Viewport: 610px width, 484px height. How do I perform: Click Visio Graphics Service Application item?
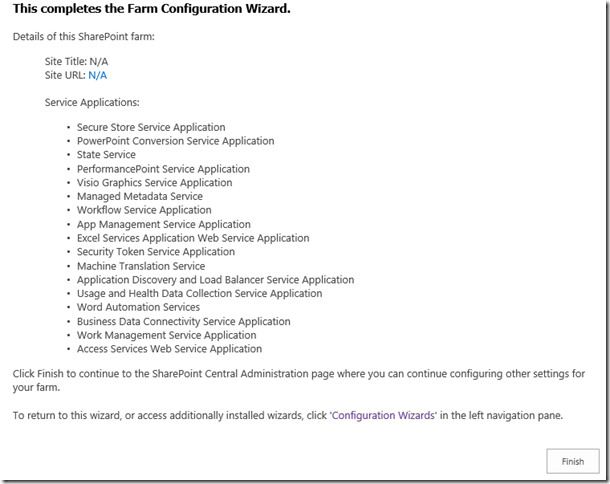(154, 183)
